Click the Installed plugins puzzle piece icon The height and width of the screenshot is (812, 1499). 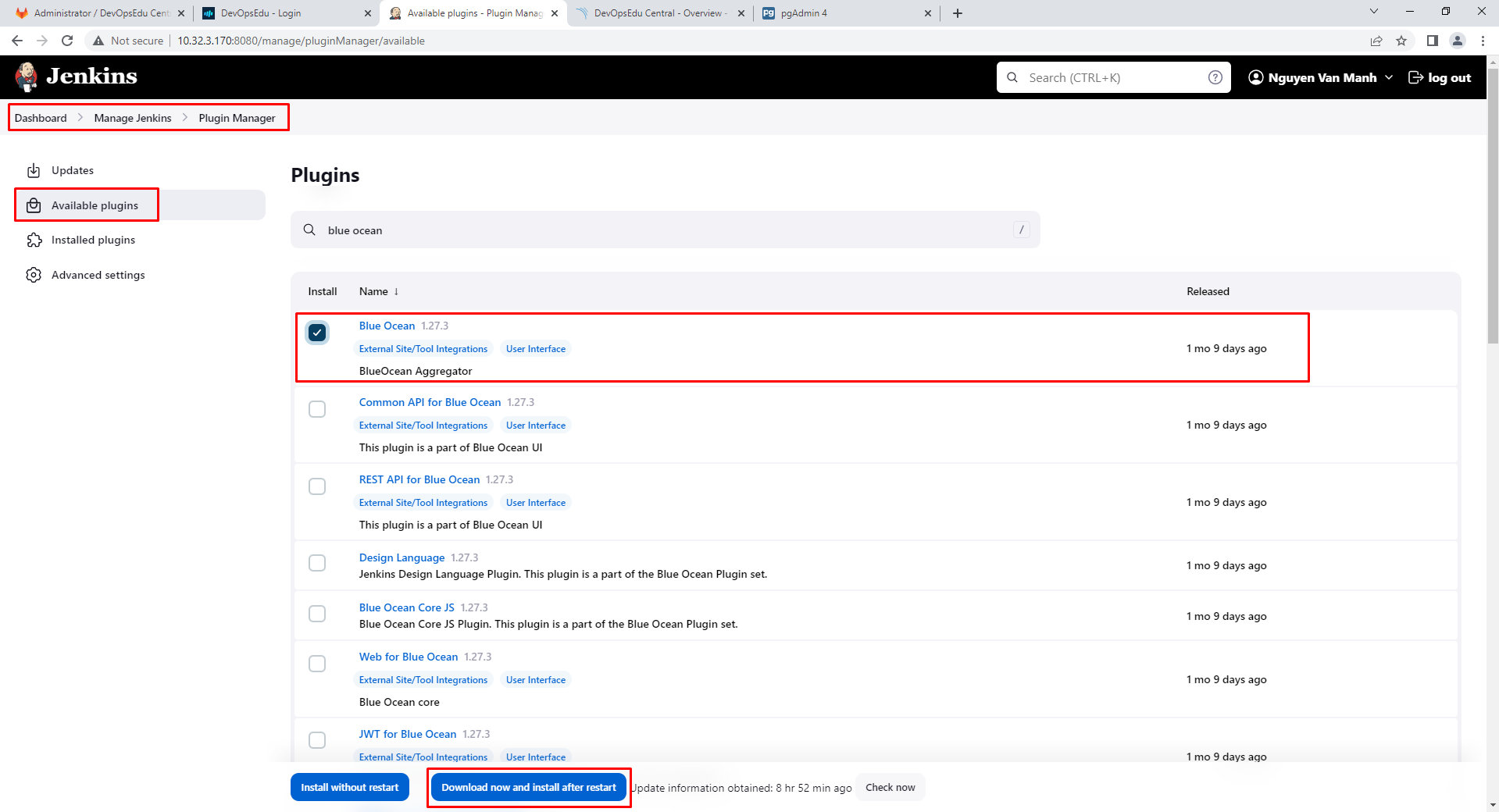pyautogui.click(x=34, y=240)
